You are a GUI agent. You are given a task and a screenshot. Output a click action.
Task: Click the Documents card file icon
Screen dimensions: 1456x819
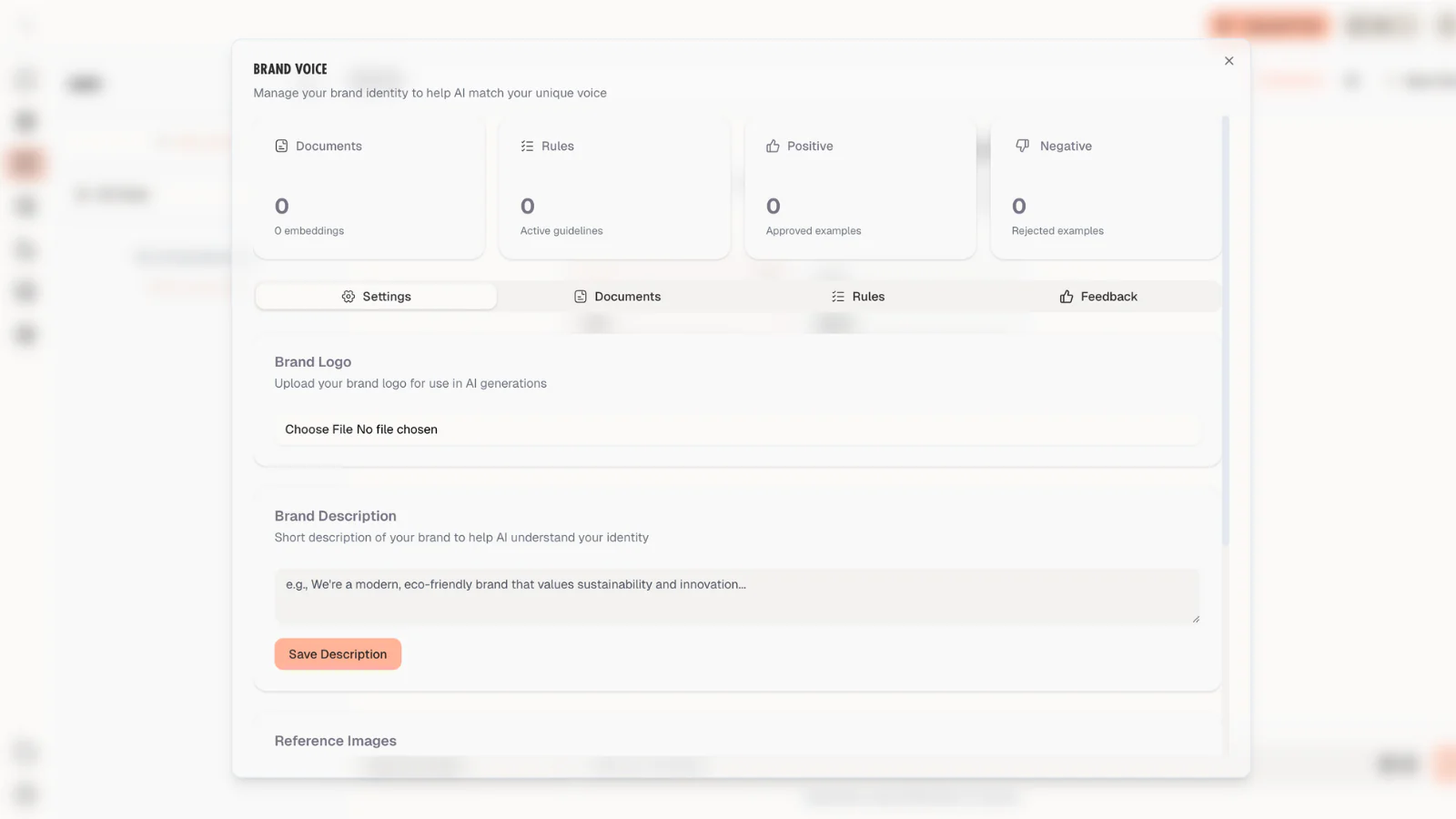tap(281, 146)
